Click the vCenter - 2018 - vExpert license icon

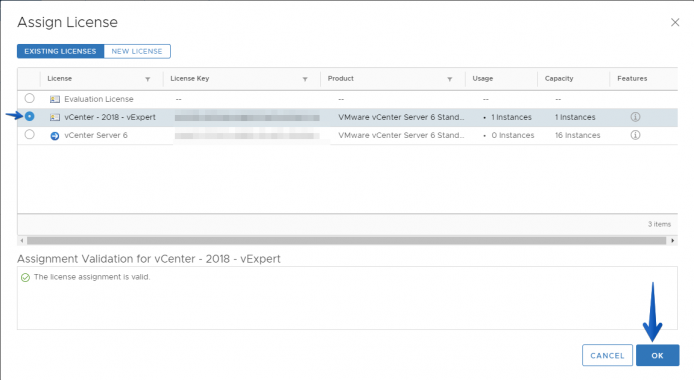55,117
